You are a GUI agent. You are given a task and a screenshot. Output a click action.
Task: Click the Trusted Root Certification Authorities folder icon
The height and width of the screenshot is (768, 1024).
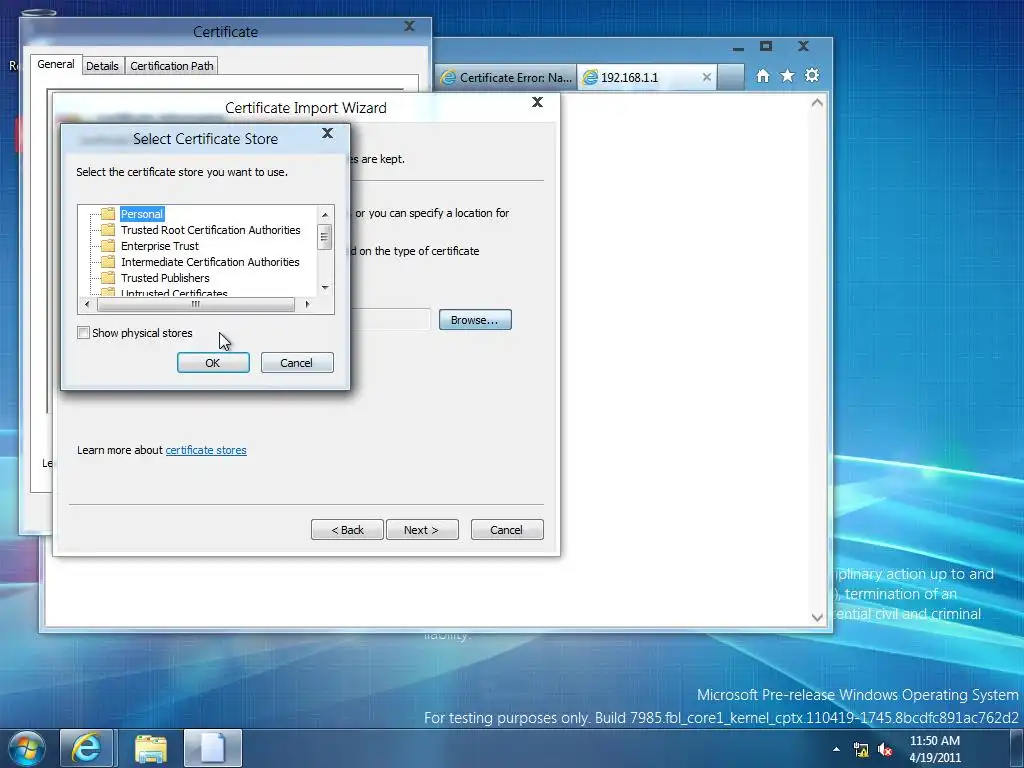tap(108, 230)
